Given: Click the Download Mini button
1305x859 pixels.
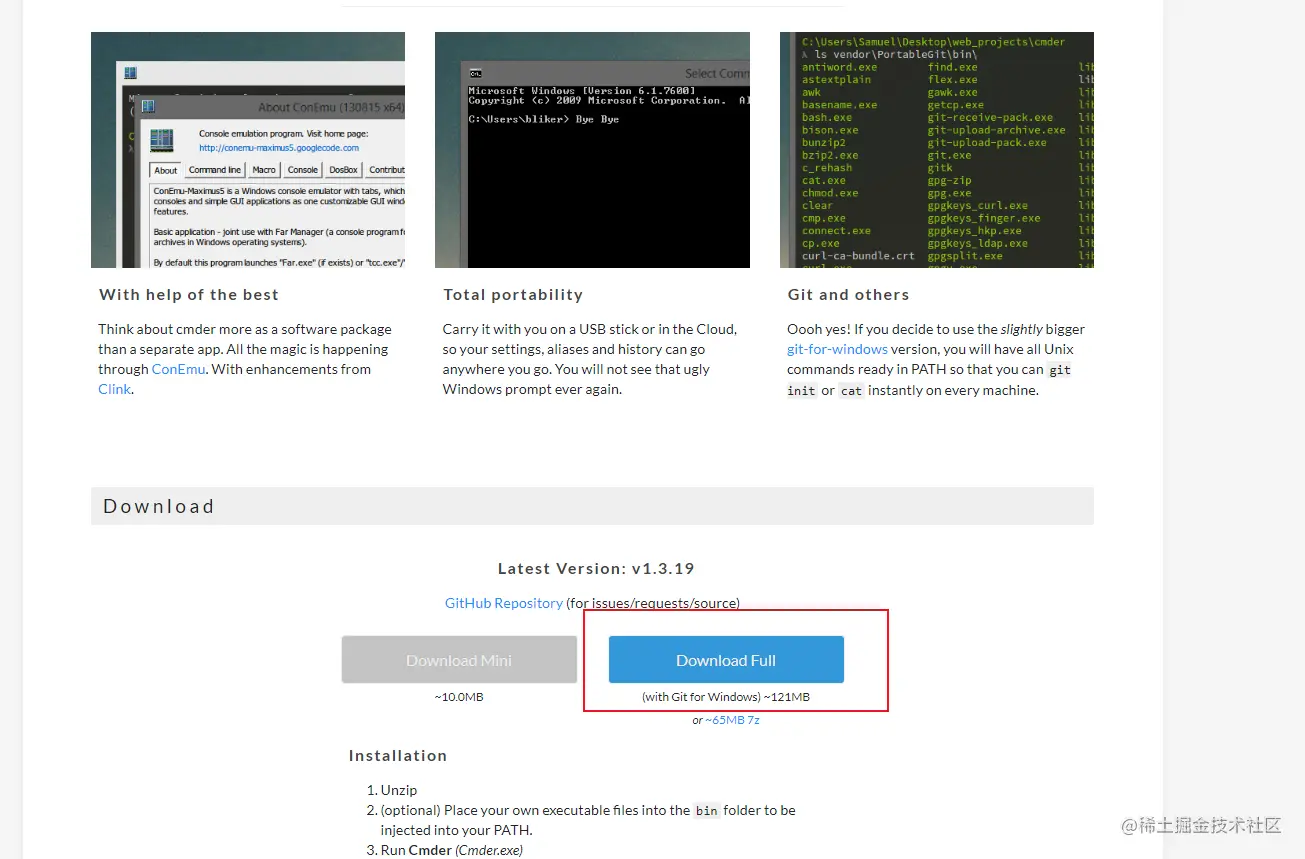Looking at the screenshot, I should [x=459, y=660].
